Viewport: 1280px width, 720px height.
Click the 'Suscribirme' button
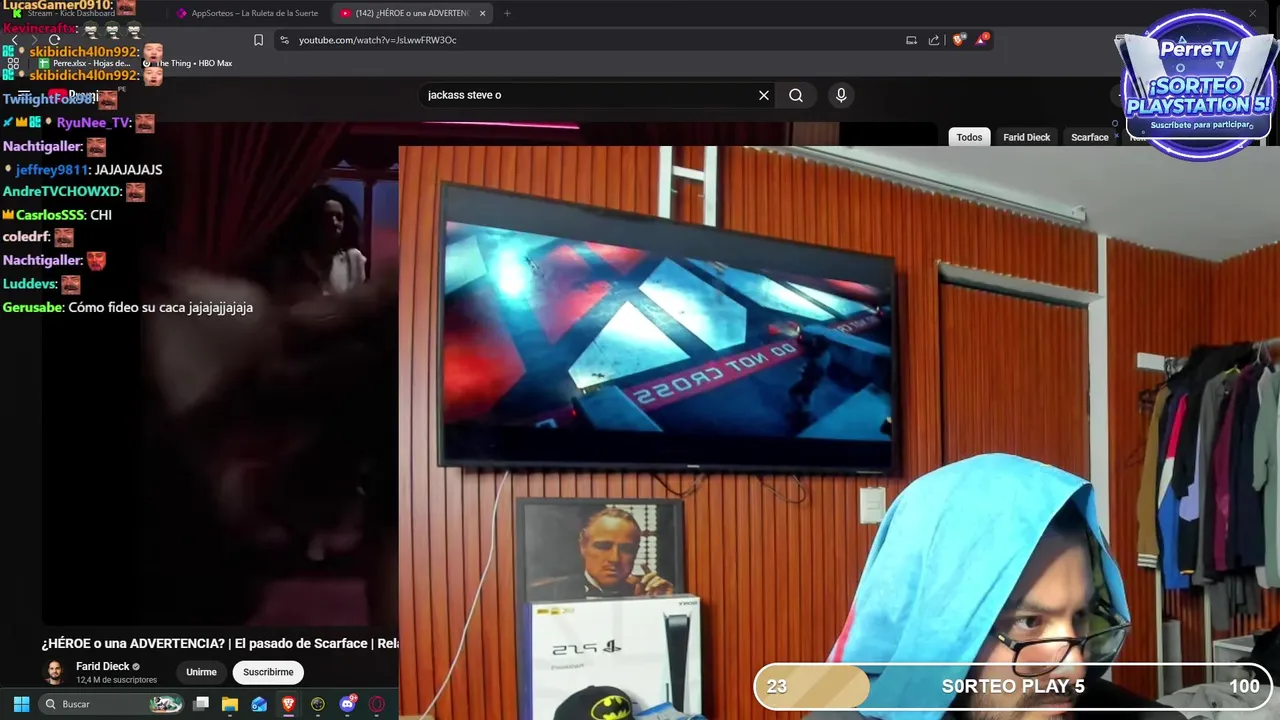pos(268,672)
